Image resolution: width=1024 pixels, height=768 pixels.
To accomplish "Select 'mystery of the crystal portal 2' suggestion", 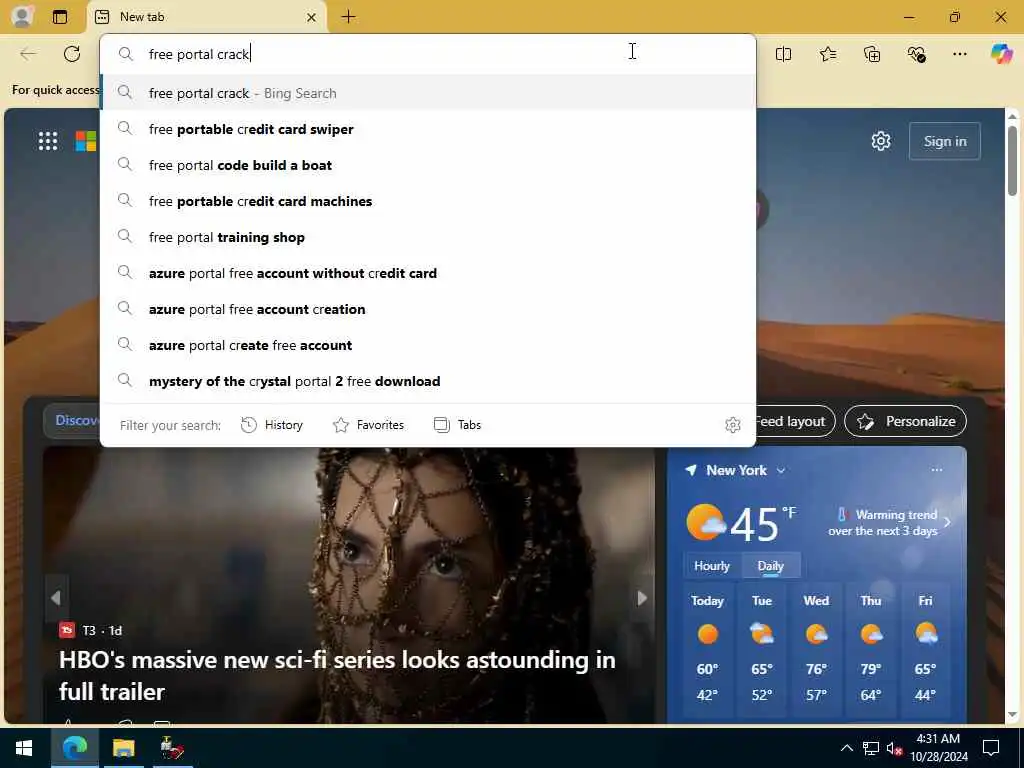I will 428,381.
